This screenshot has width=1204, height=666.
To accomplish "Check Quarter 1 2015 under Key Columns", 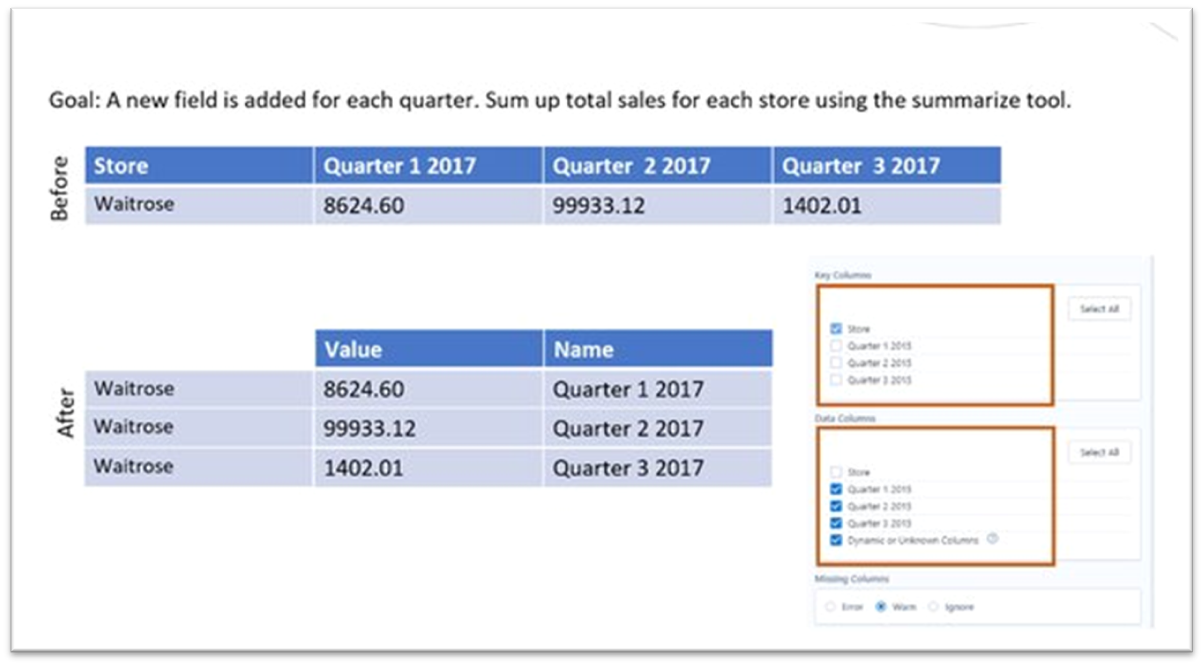I will click(x=835, y=346).
